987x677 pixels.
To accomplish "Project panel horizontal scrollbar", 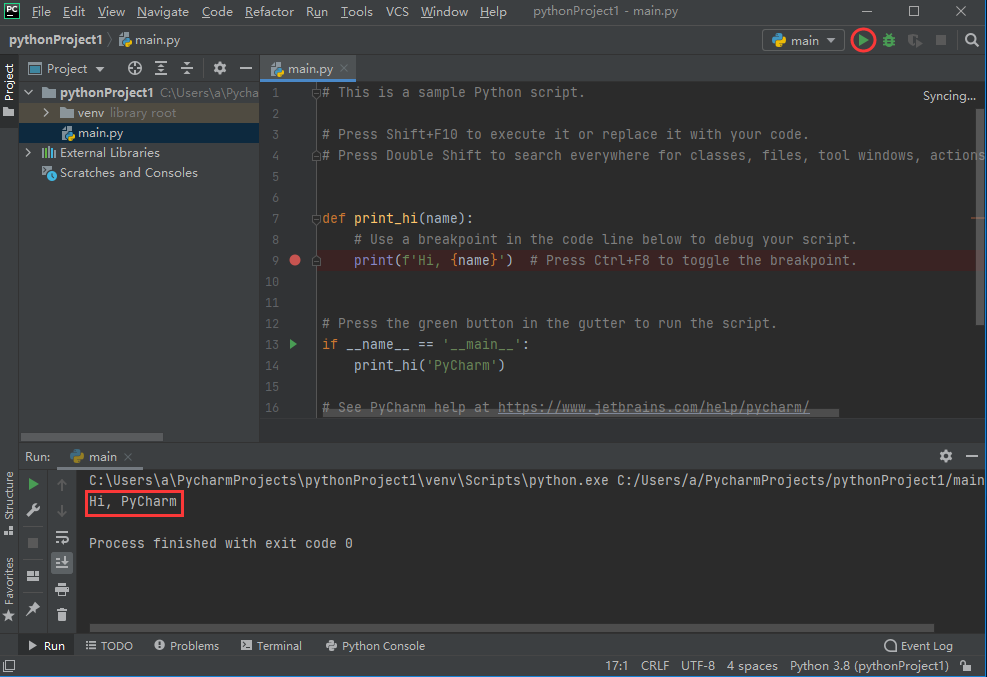I will 92,437.
